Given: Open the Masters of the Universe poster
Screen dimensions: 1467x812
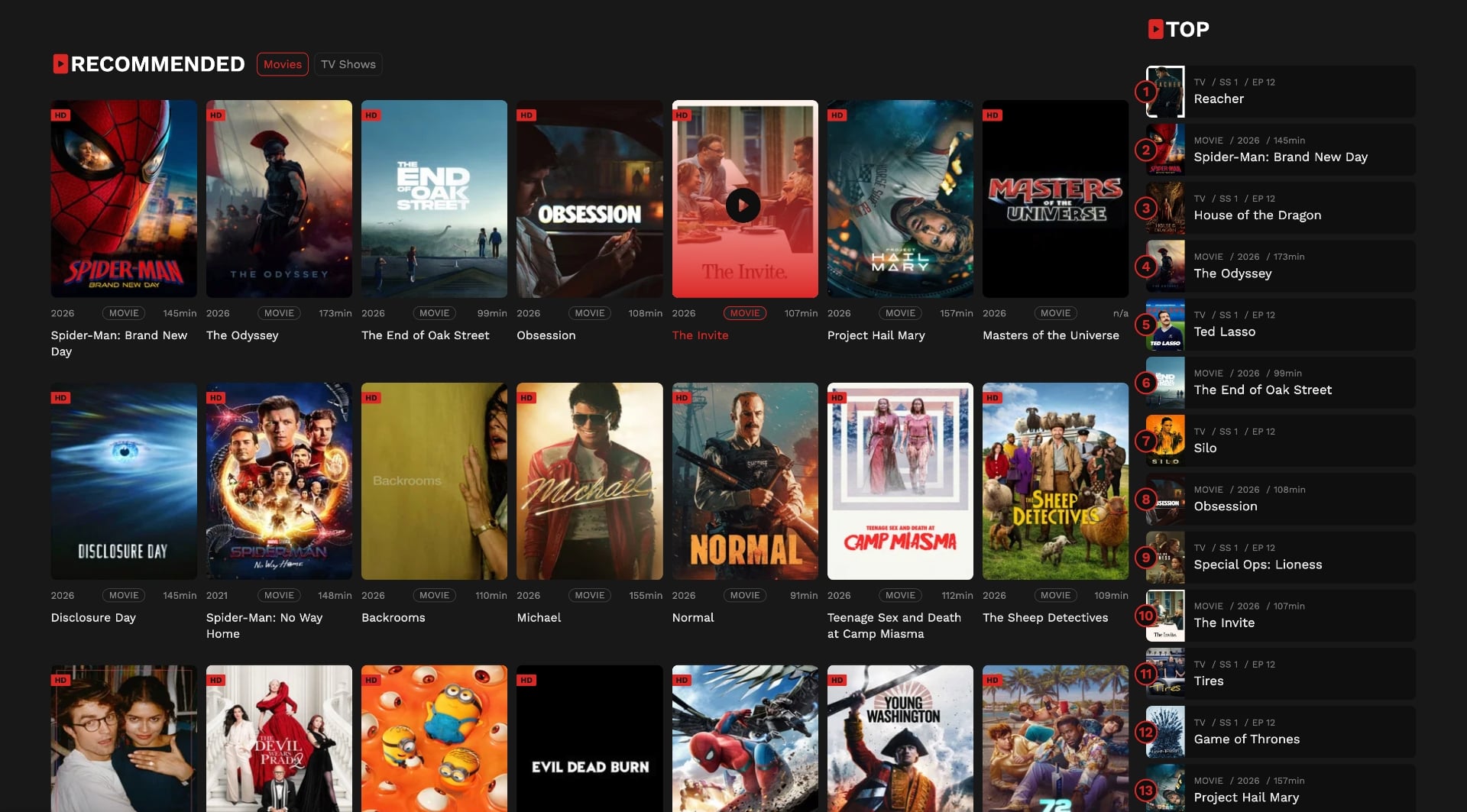Looking at the screenshot, I should point(1055,199).
